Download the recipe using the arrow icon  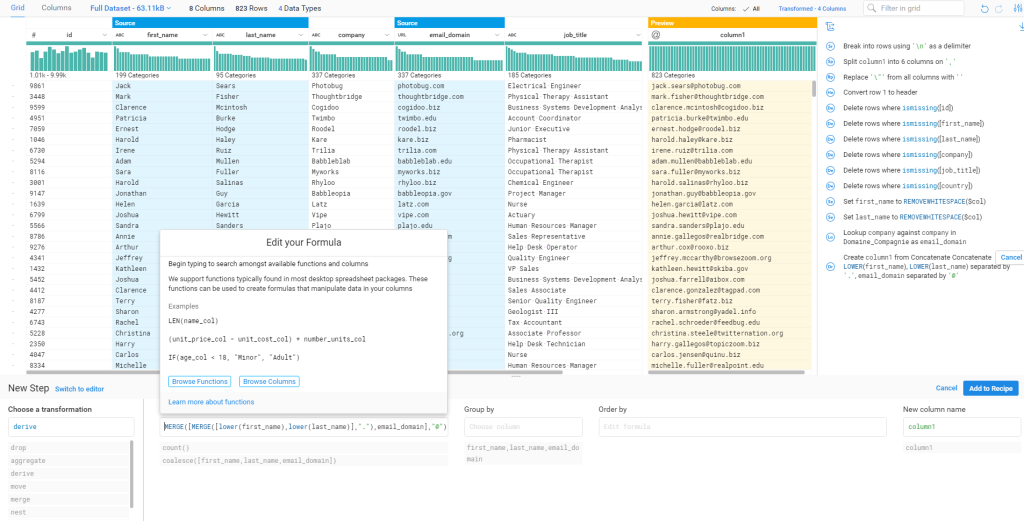point(1019,27)
